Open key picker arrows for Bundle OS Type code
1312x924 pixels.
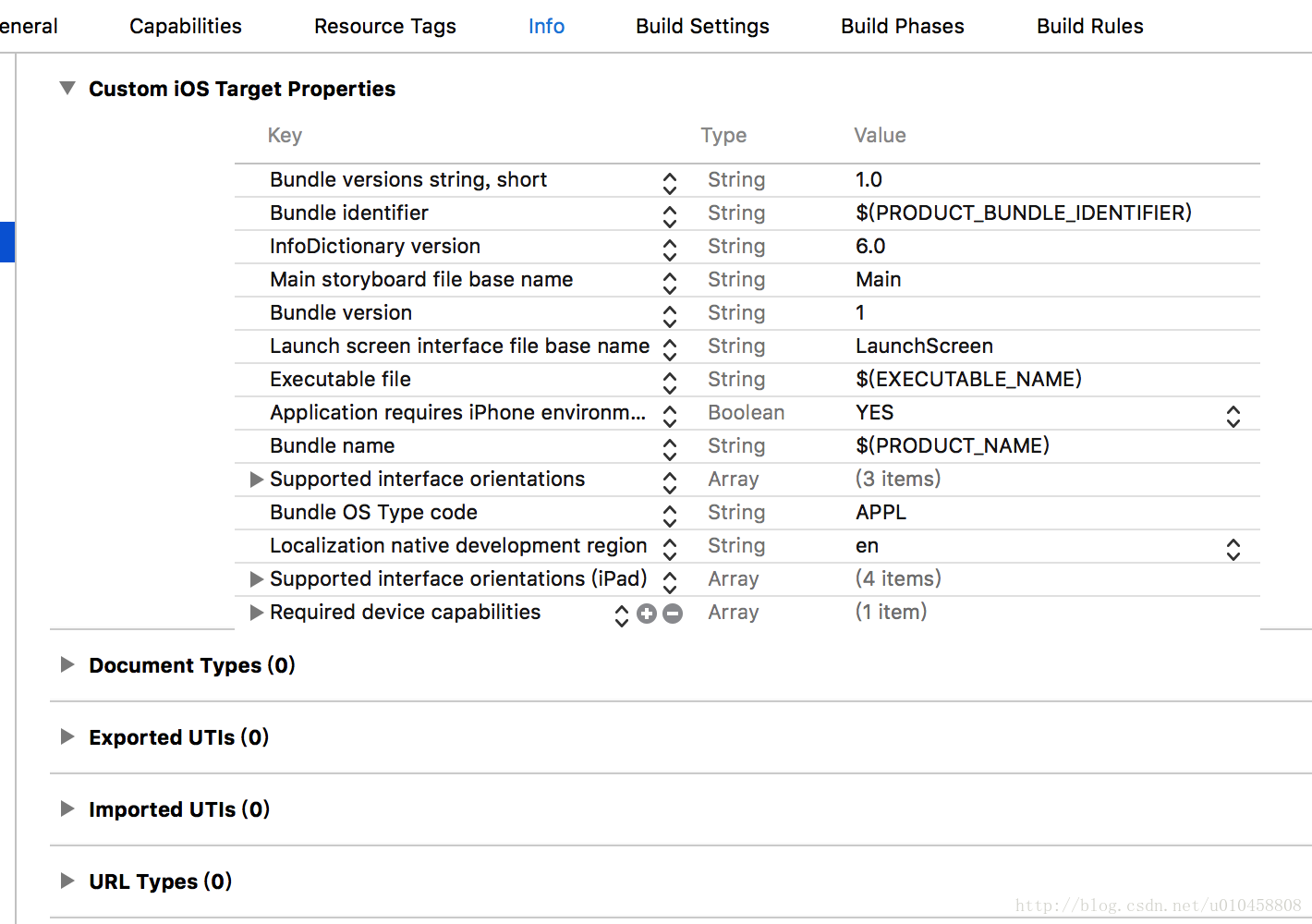670,516
